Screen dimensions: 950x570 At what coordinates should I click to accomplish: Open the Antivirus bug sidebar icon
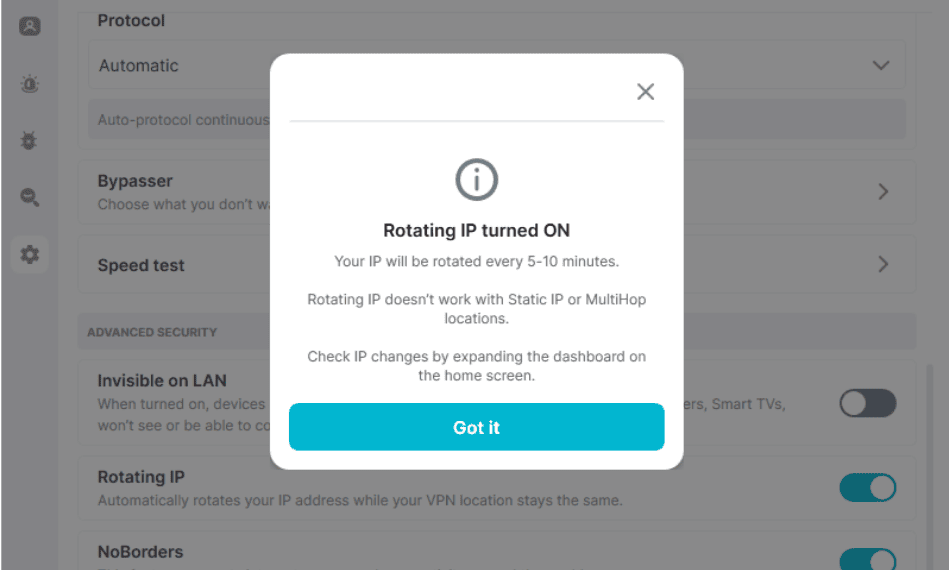29,141
